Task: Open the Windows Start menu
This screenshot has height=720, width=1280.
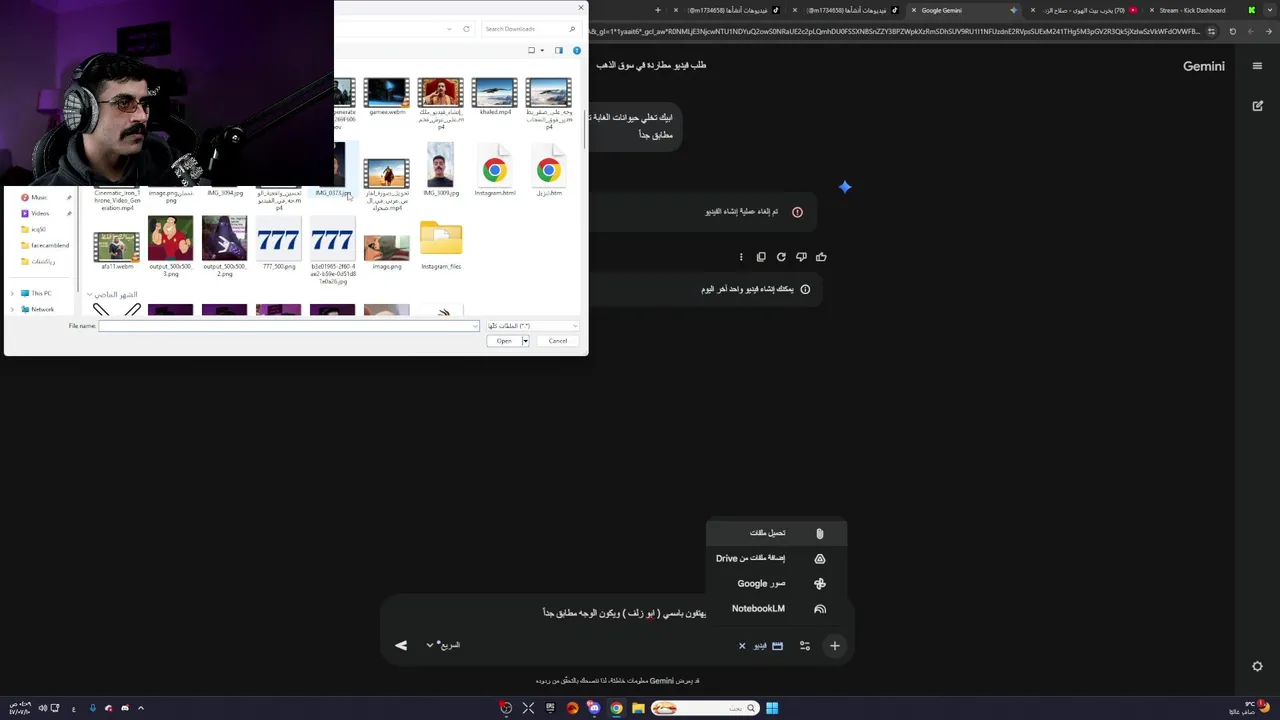Action: coord(772,708)
